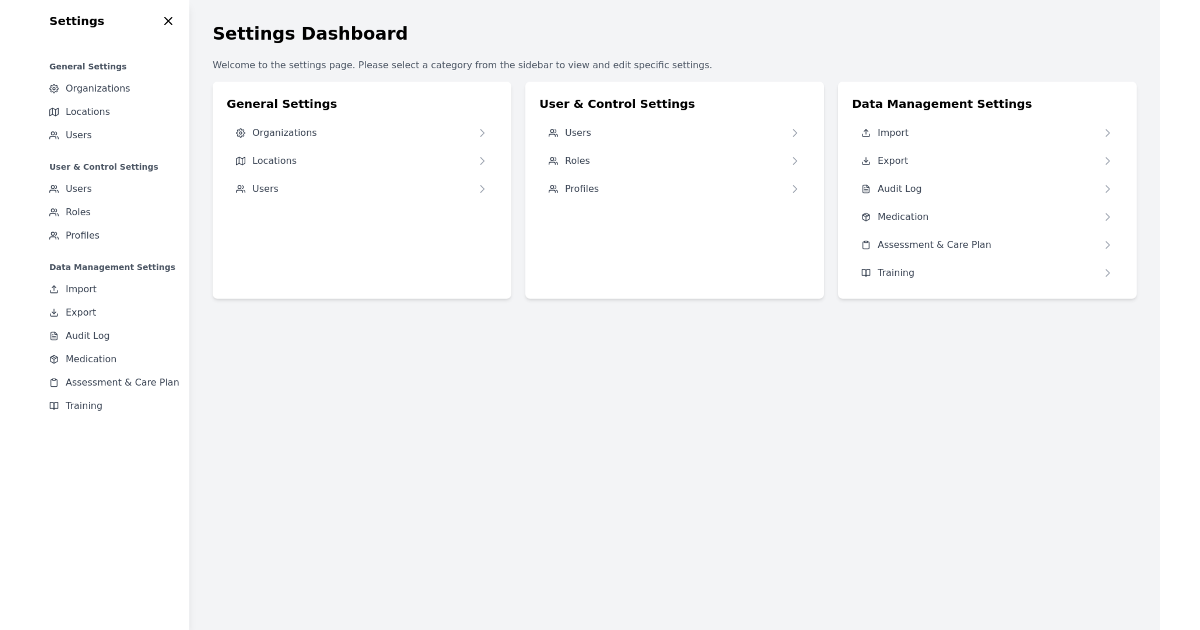The image size is (1200, 630).
Task: Close the Settings sidebar with the X
Action: [x=167, y=20]
